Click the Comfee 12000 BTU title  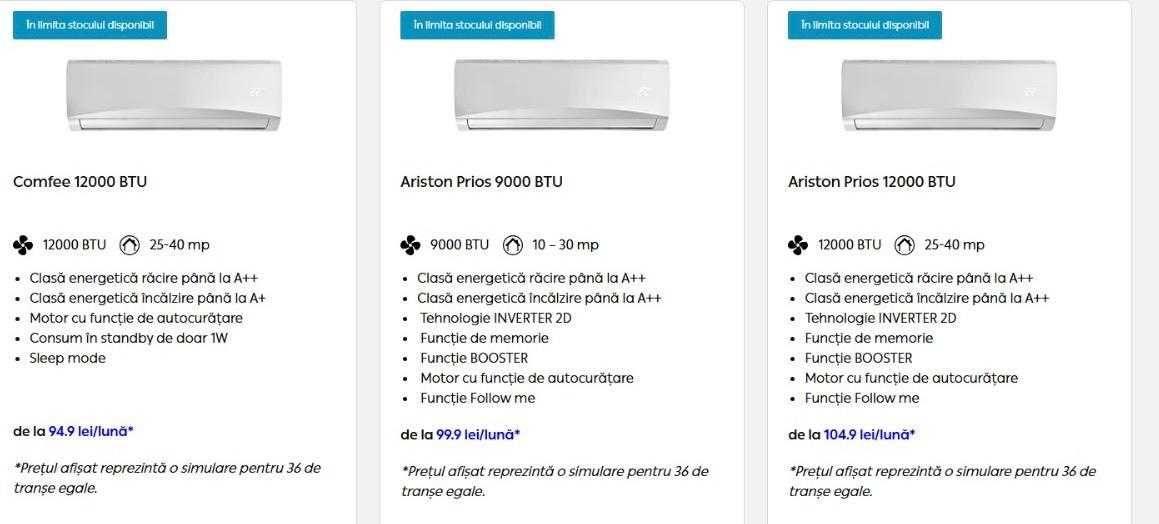point(80,182)
